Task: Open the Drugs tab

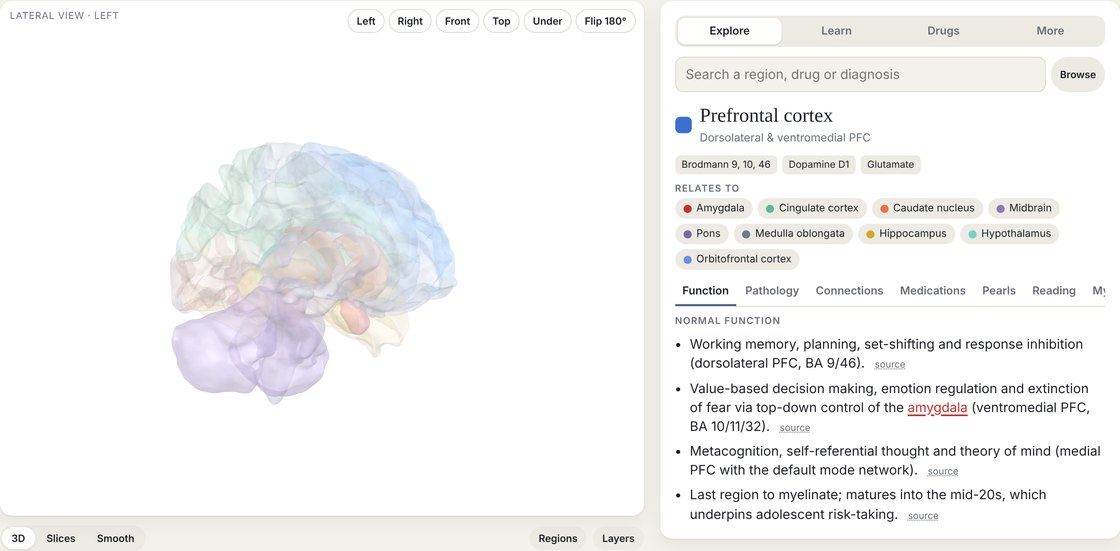Action: (943, 31)
